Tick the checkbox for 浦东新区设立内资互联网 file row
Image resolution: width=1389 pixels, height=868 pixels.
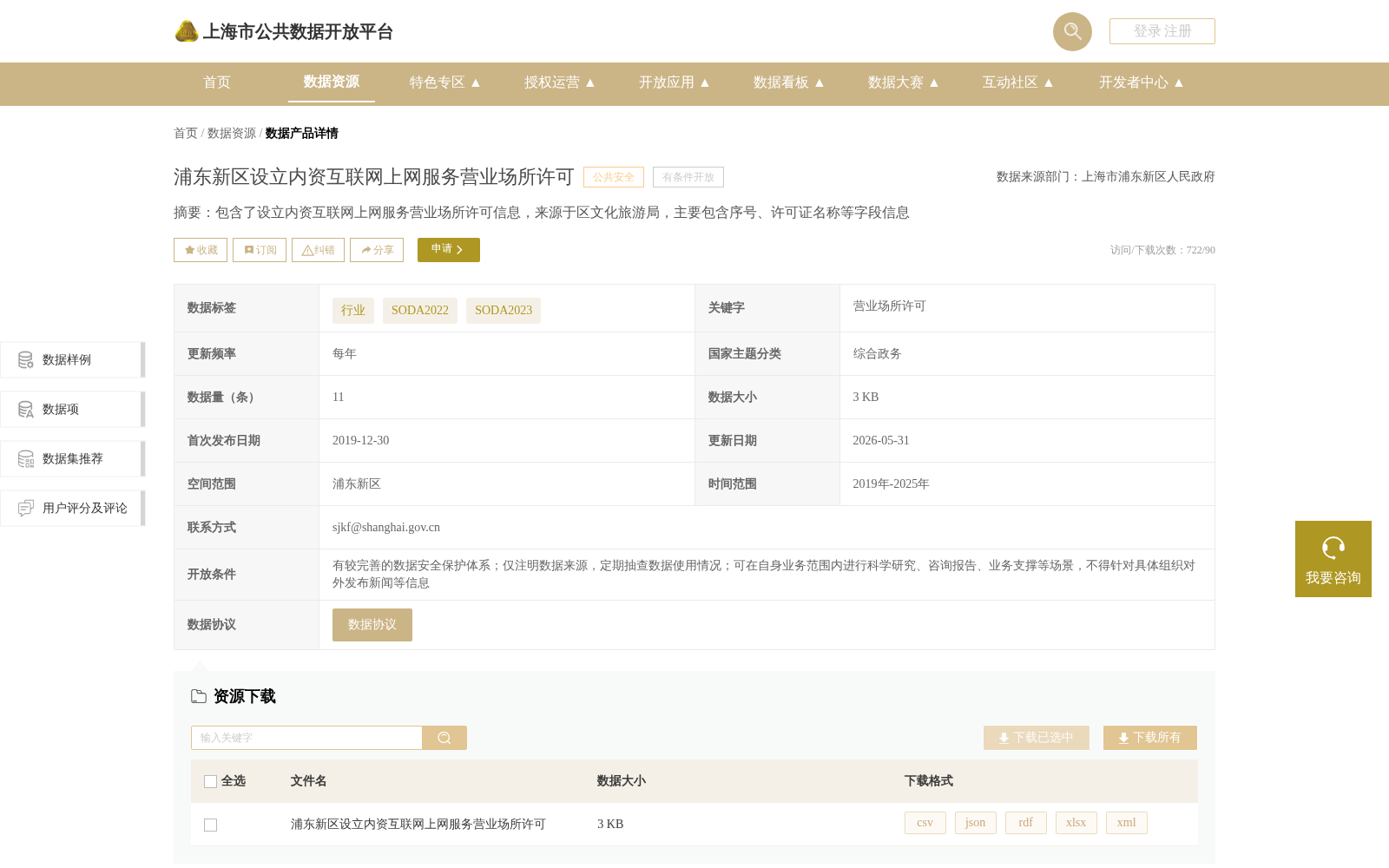tap(210, 825)
